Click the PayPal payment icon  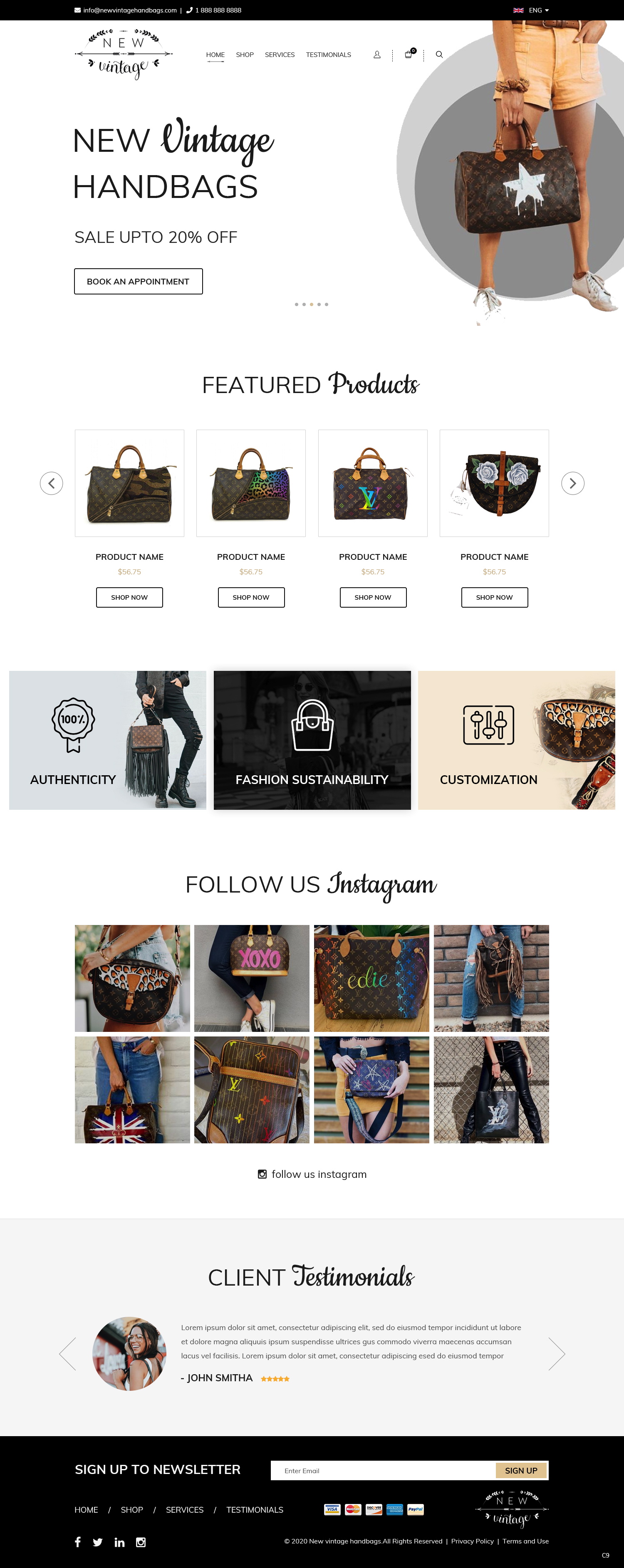tap(415, 1509)
